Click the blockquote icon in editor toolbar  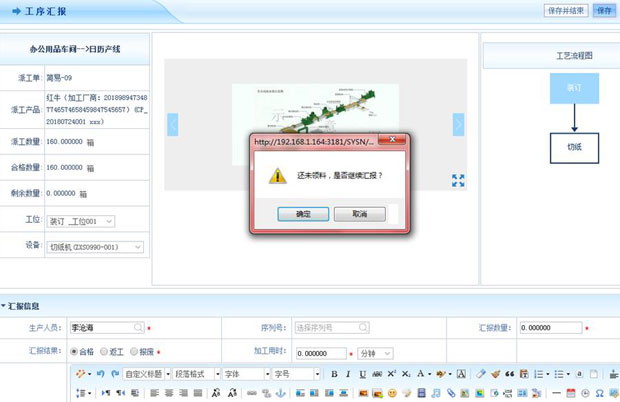pos(509,374)
